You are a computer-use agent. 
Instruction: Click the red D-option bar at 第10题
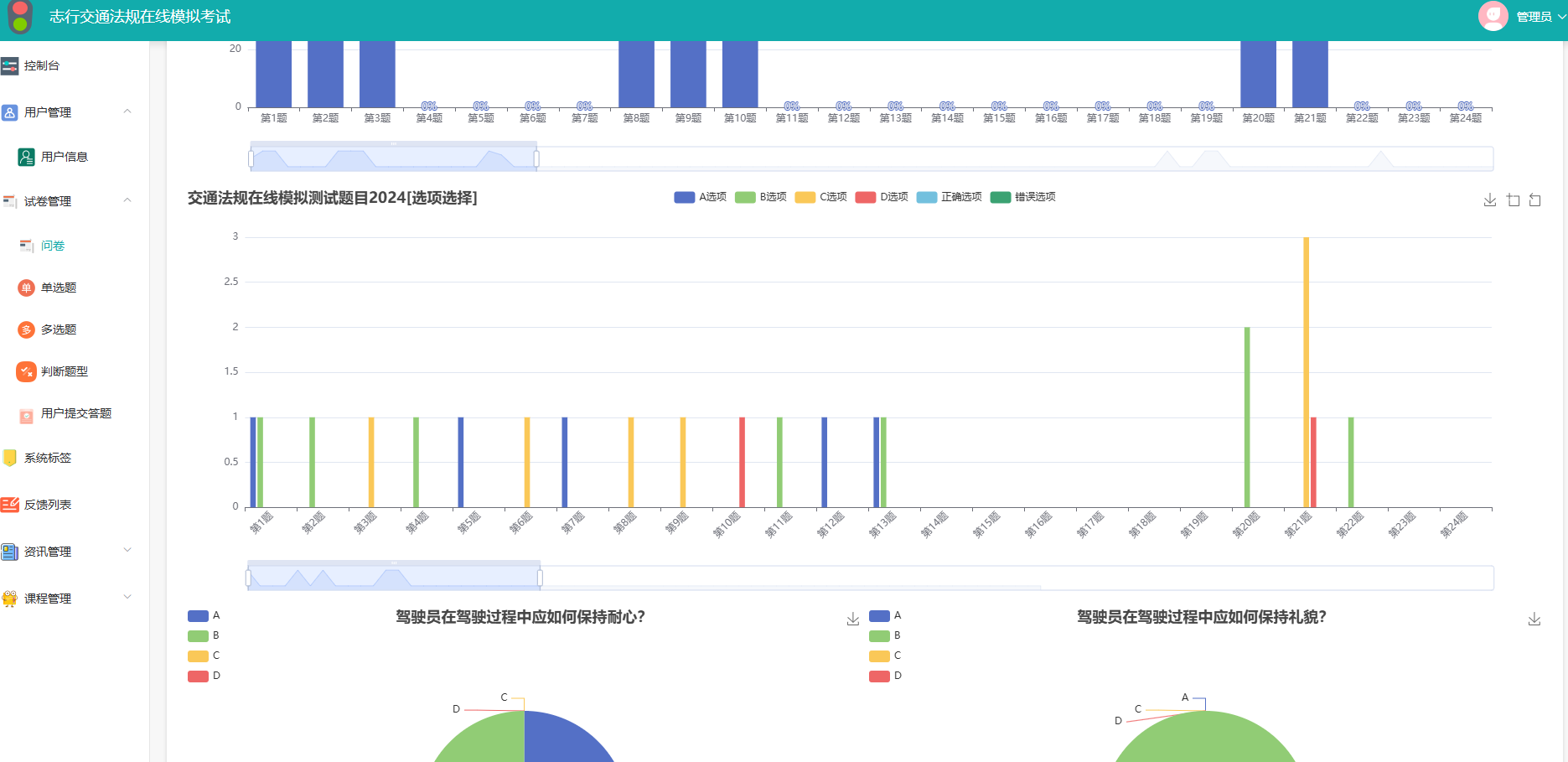743,462
